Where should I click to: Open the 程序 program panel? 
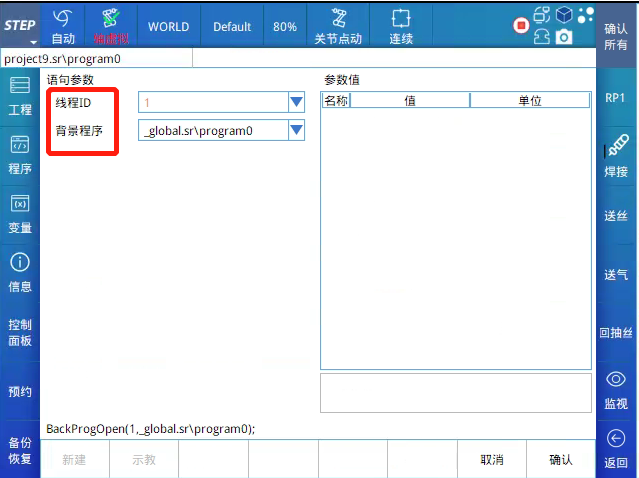(x=20, y=154)
